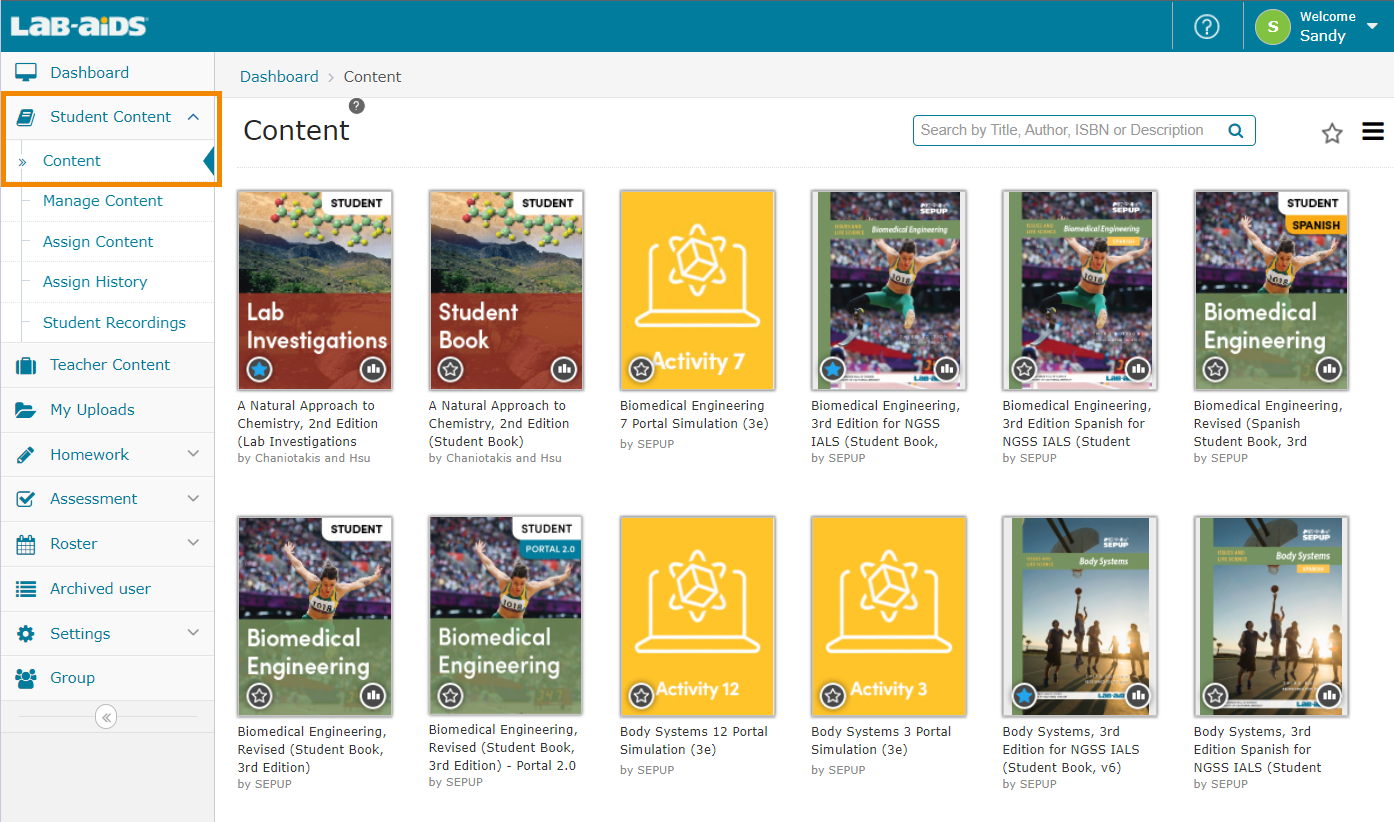Screen dimensions: 1394x822
Task: Show favorites using the star icon beside search
Action: [1332, 133]
